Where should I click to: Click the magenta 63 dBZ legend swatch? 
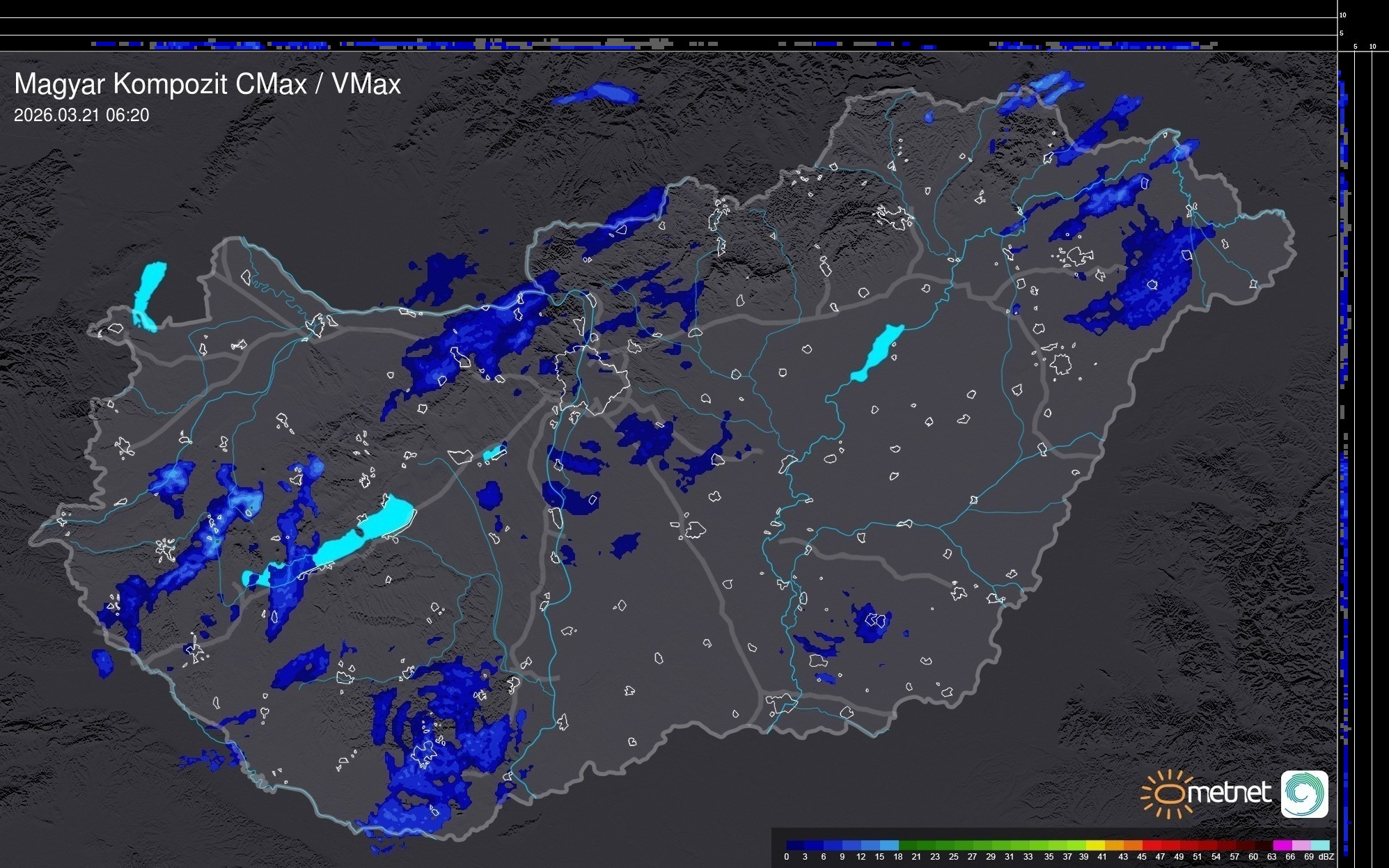1282,845
